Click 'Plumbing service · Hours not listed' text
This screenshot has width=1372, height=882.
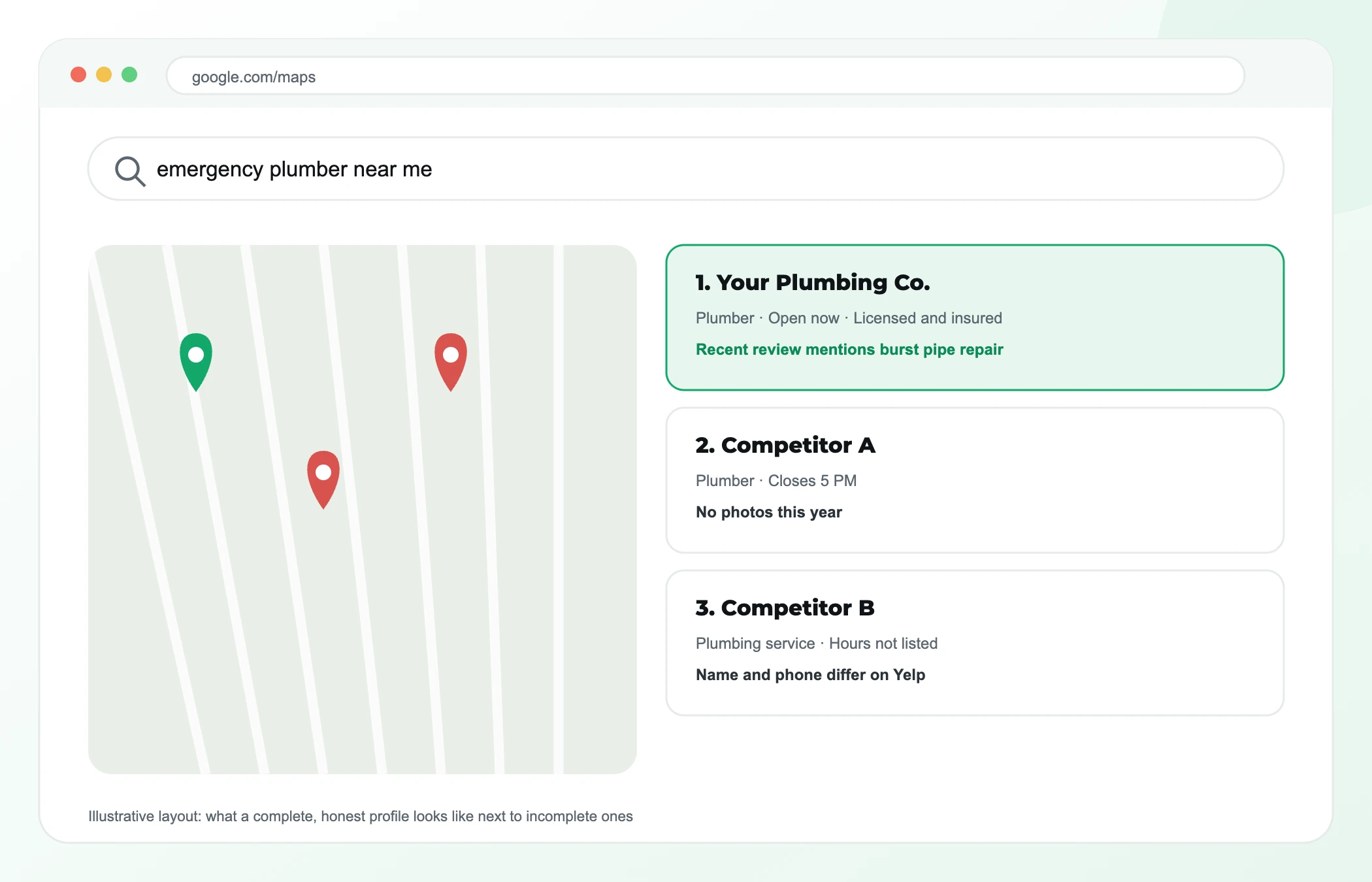point(817,644)
